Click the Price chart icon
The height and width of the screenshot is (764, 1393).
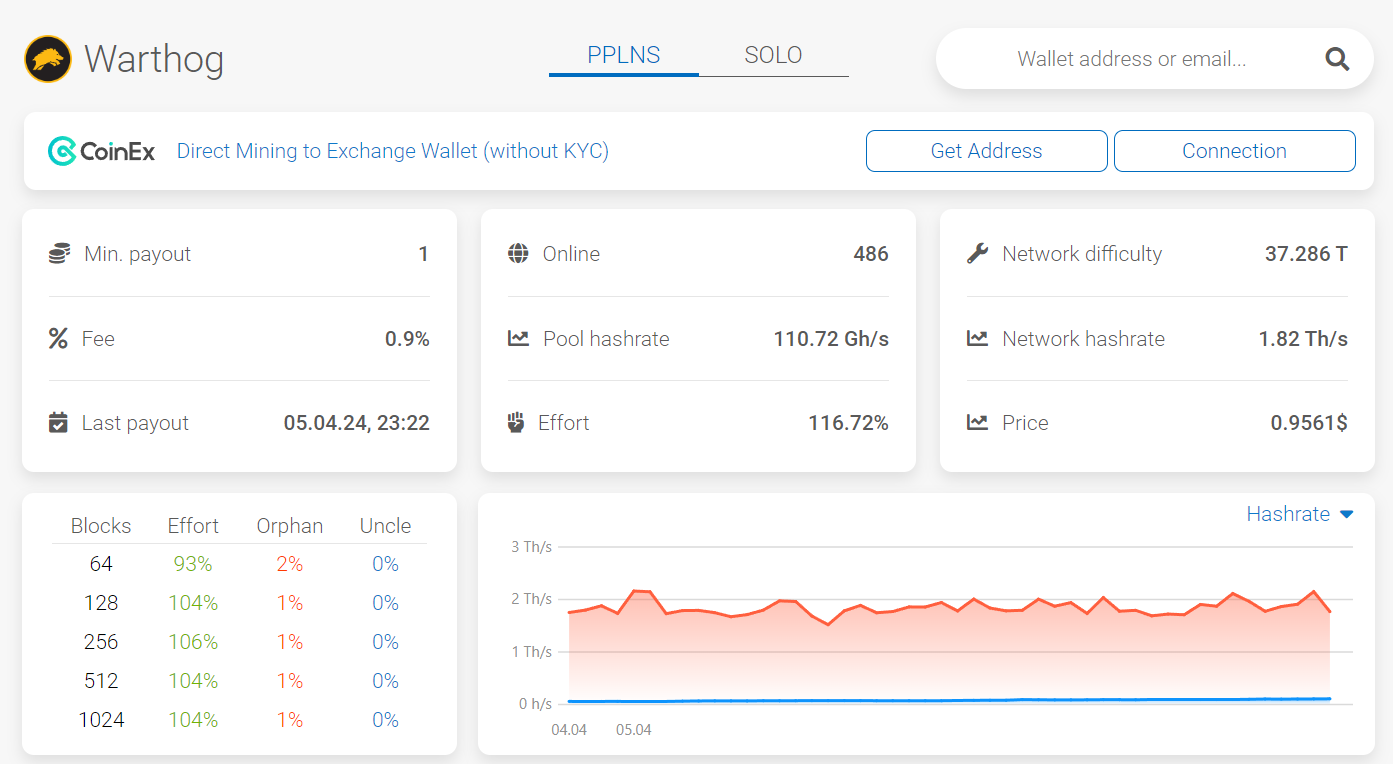point(977,422)
